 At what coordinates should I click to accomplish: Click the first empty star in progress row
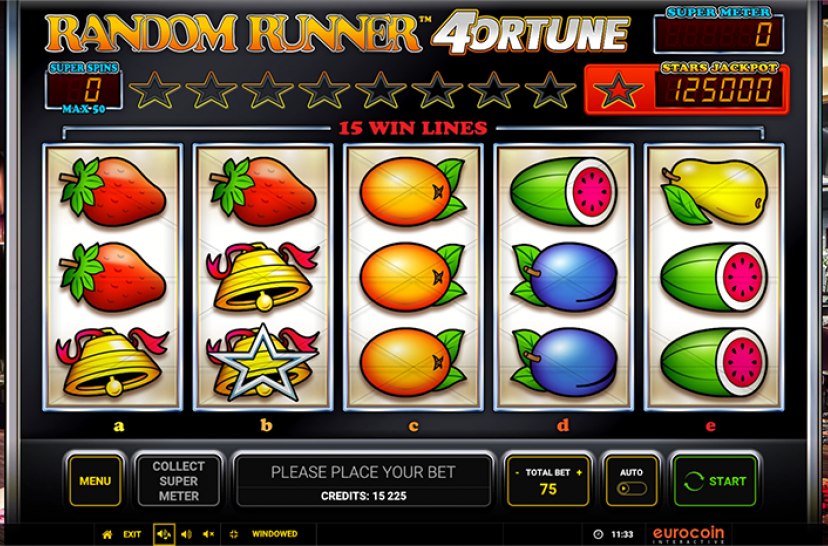point(155,90)
